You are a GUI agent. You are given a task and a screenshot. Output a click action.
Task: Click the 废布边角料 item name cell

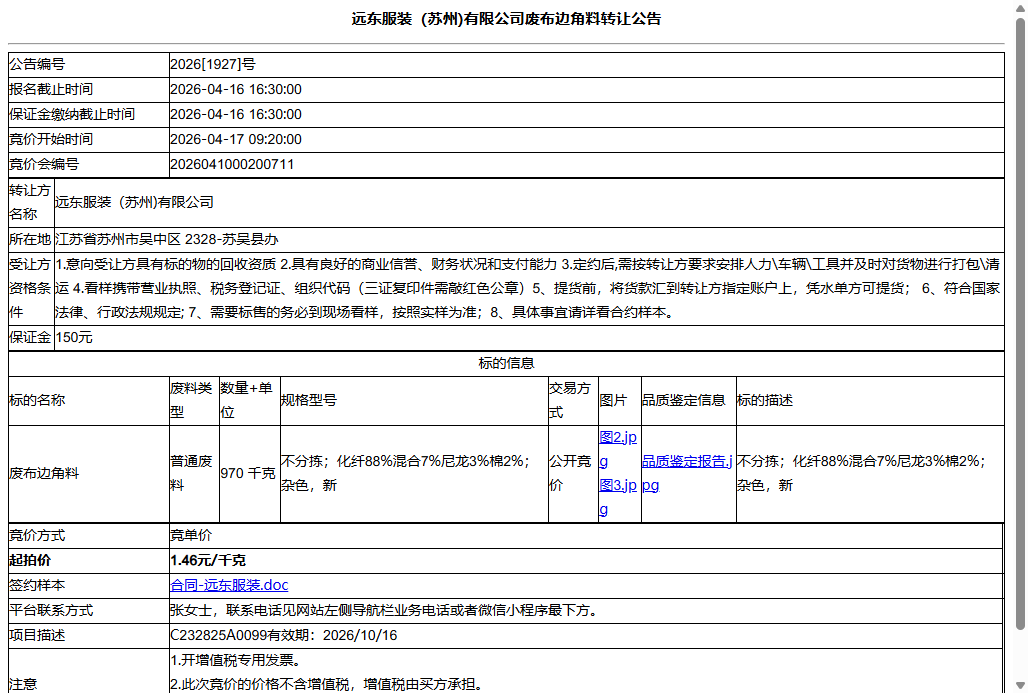click(89, 473)
